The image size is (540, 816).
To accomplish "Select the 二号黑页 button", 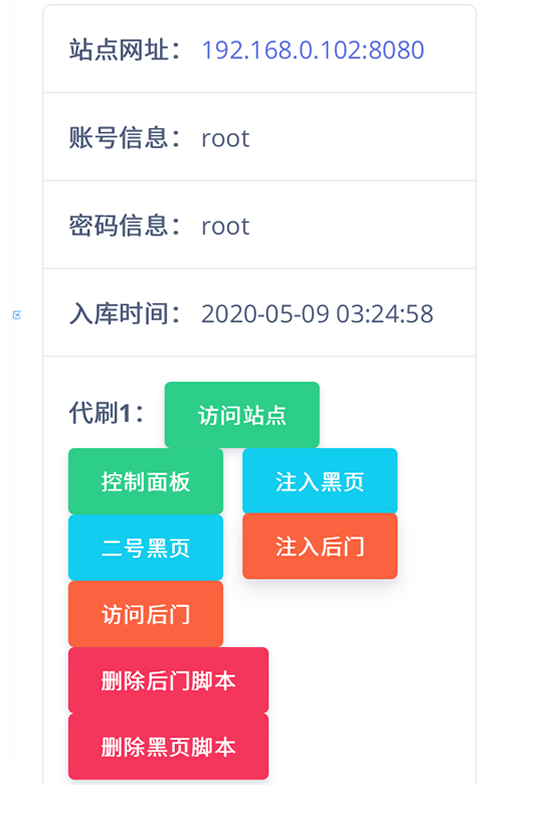I will [x=146, y=547].
